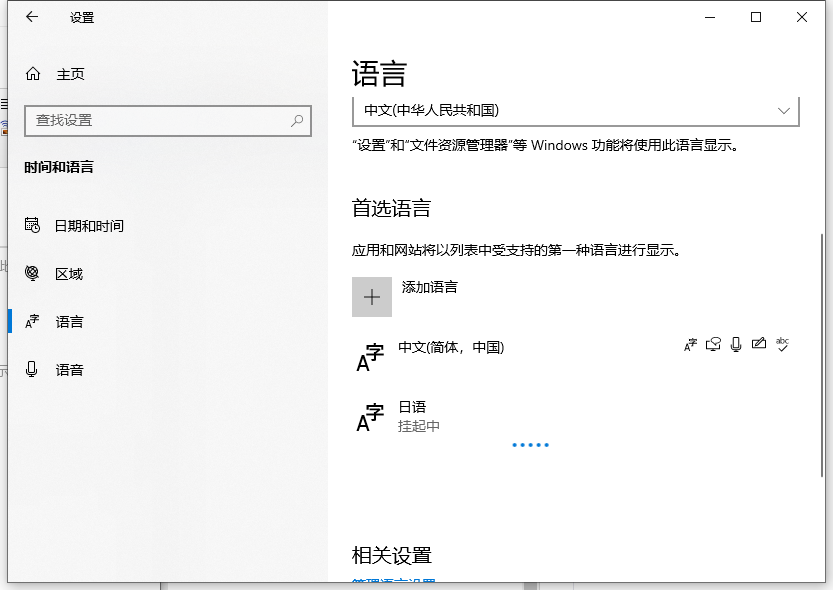
Task: Focus the 查找设置 search box
Action: (x=167, y=121)
